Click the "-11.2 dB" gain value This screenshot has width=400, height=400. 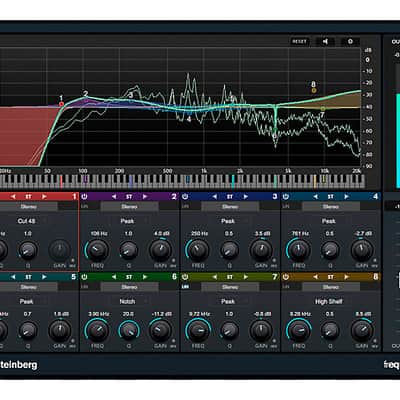[161, 314]
